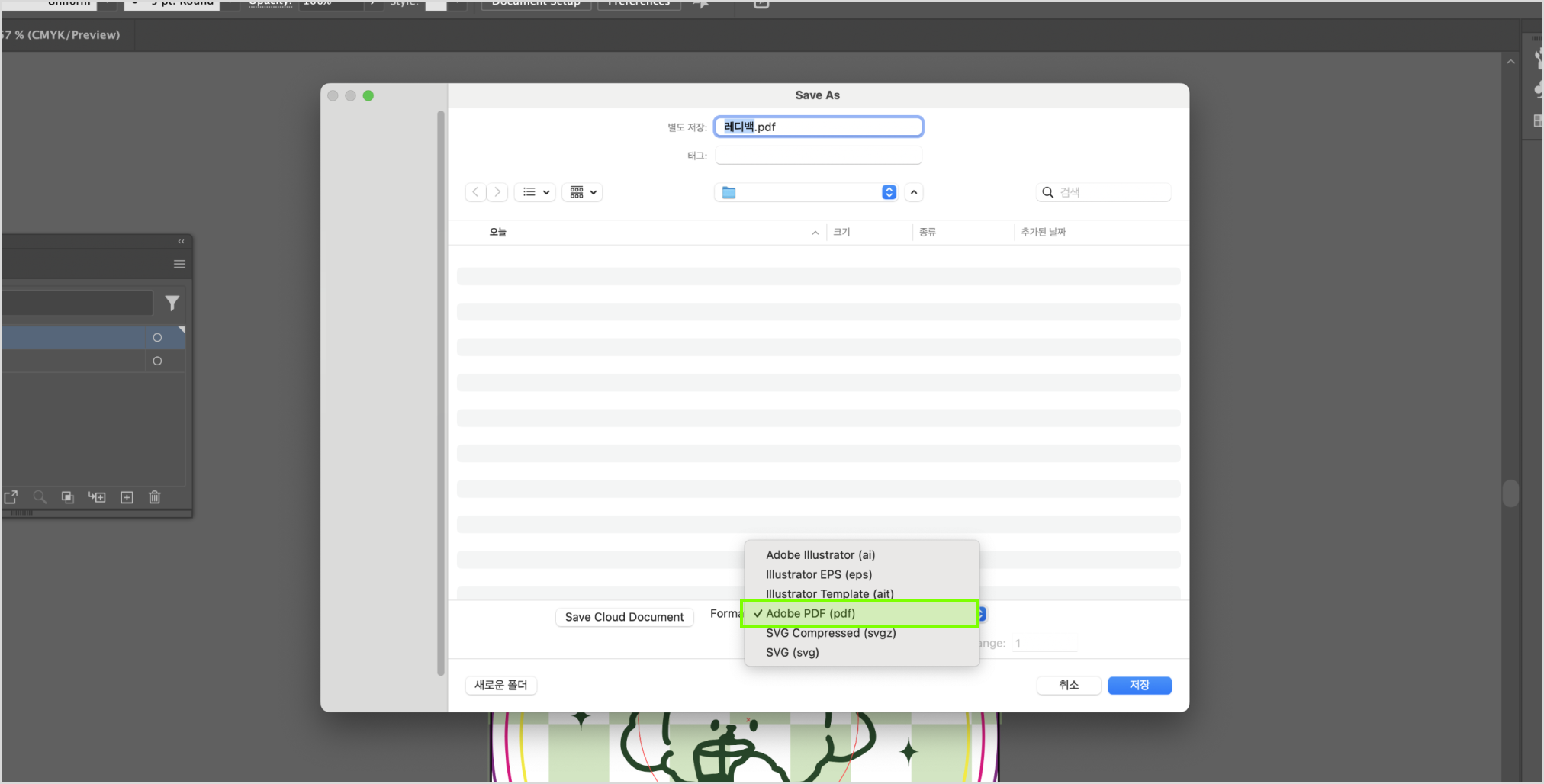Click the 검색 search field
The image size is (1544, 784).
(1110, 192)
